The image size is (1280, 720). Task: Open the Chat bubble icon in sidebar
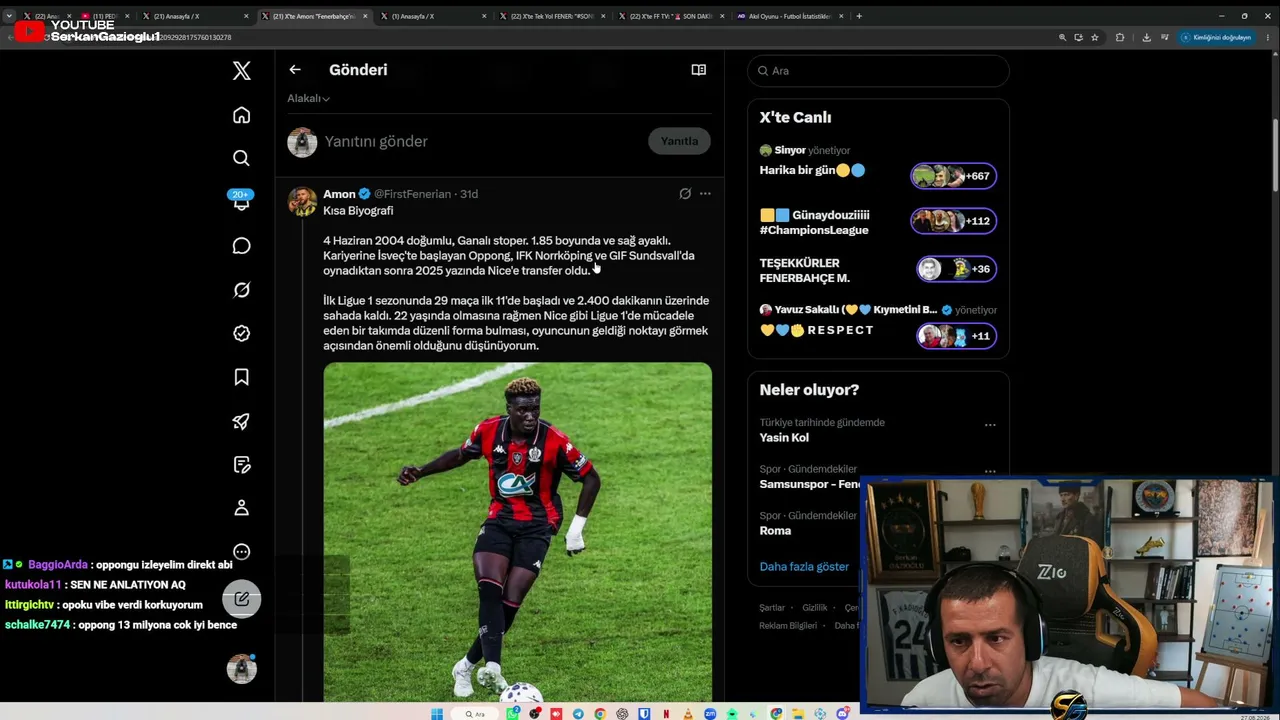242,246
